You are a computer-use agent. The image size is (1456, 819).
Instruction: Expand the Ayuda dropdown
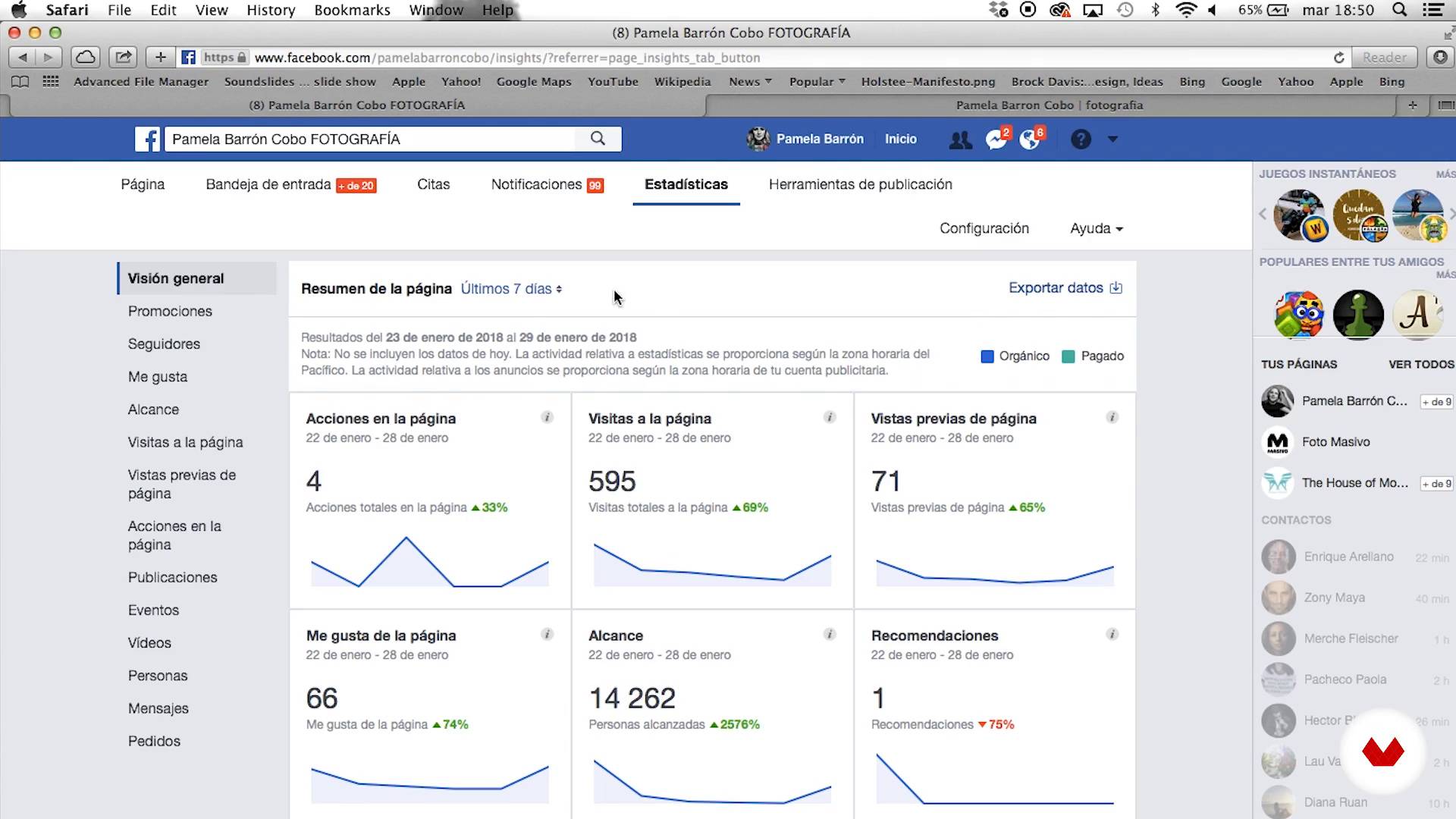[x=1097, y=228]
